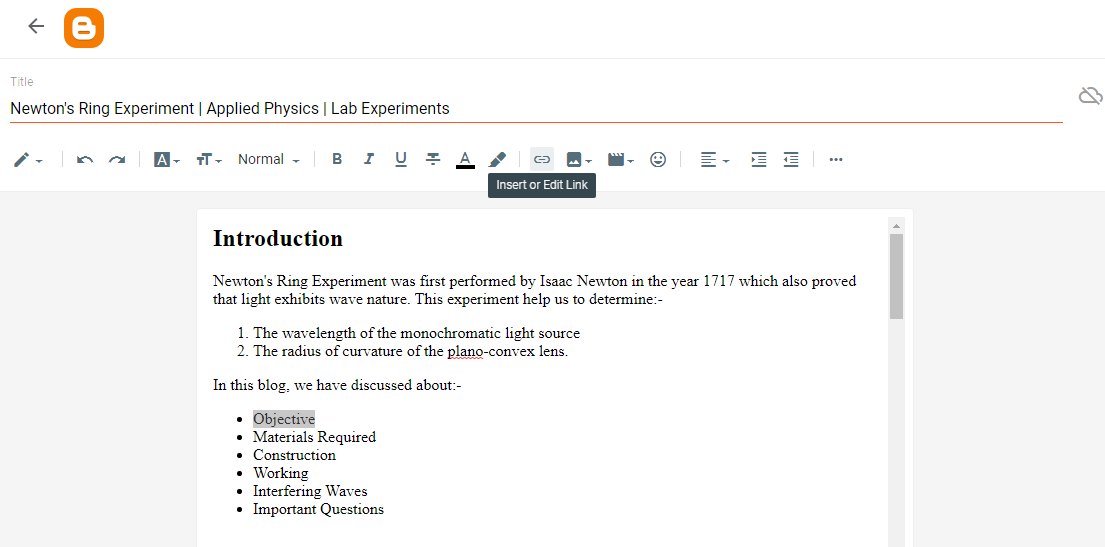Click the Insert or Edit Link icon
Viewport: 1105px width, 547px height.
point(542,159)
